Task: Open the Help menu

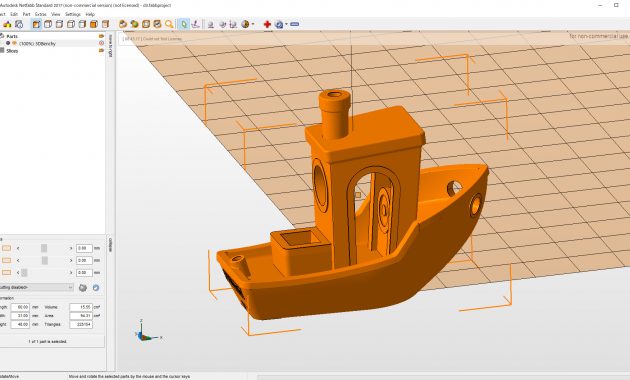Action: pos(90,14)
